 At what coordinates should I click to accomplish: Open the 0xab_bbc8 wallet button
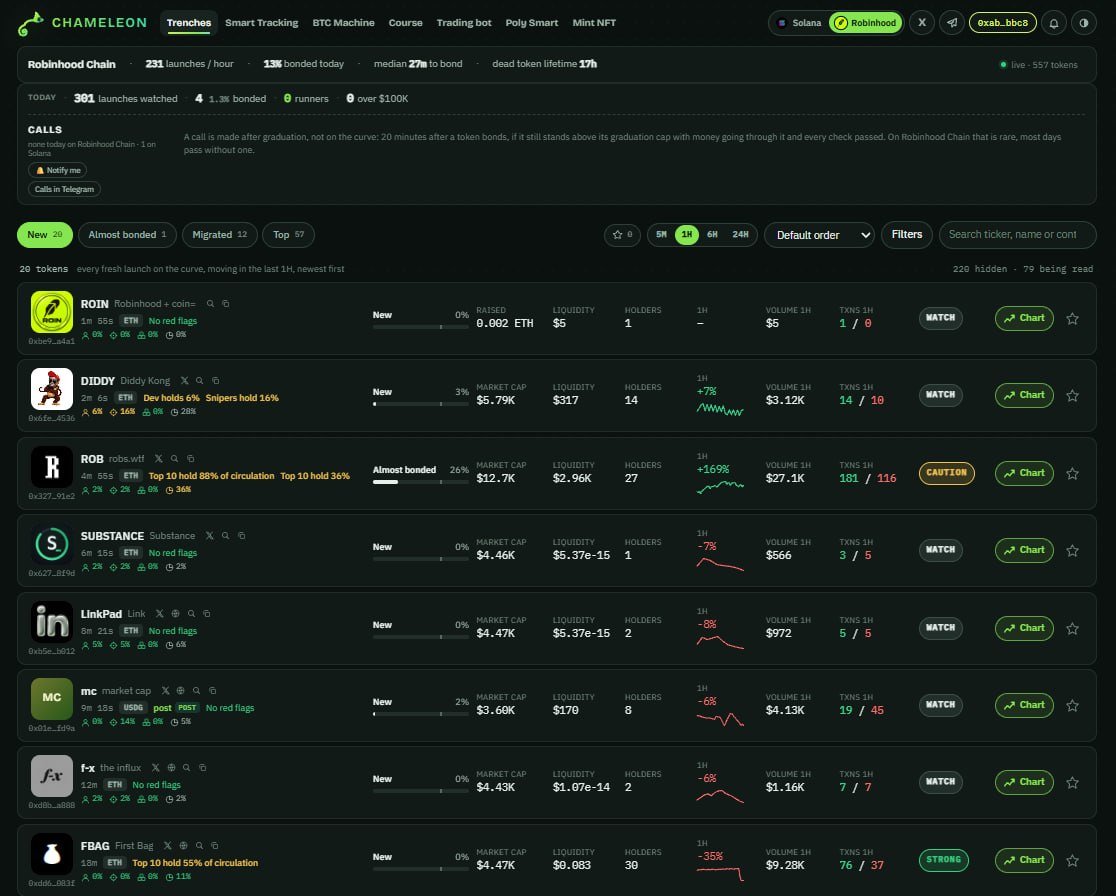(1002, 23)
